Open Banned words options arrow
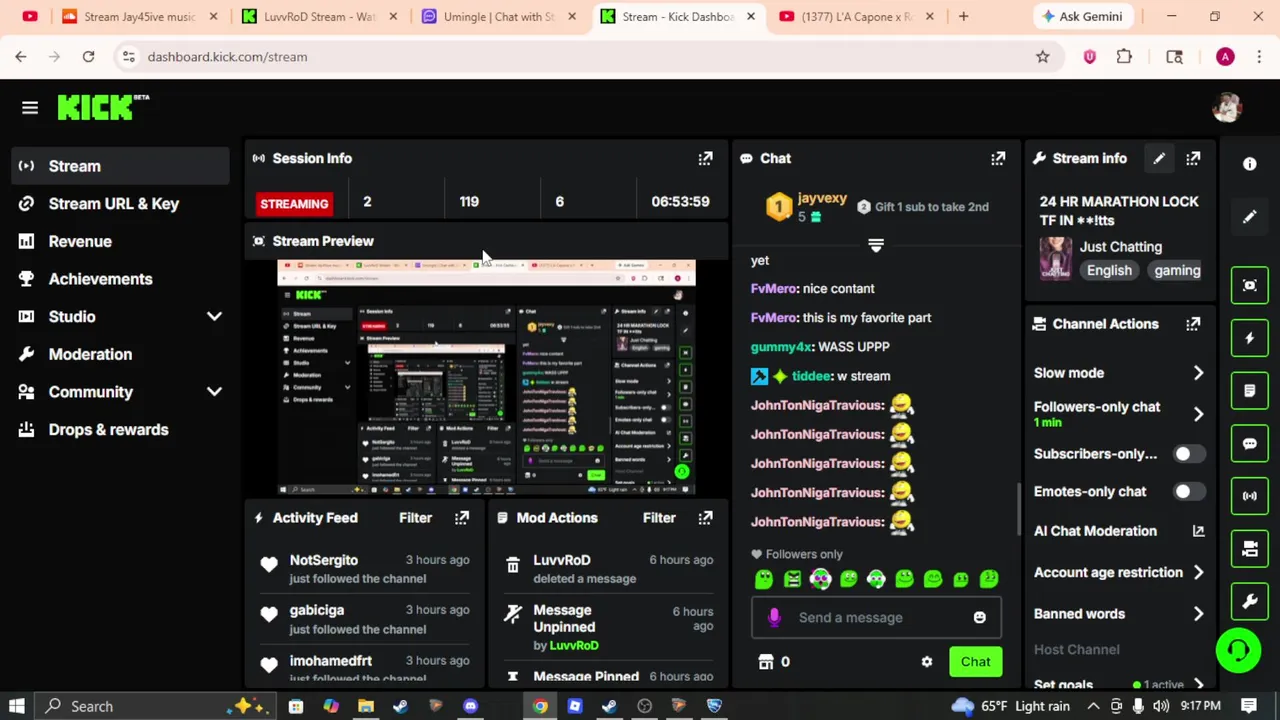The image size is (1280, 720). point(1198,614)
